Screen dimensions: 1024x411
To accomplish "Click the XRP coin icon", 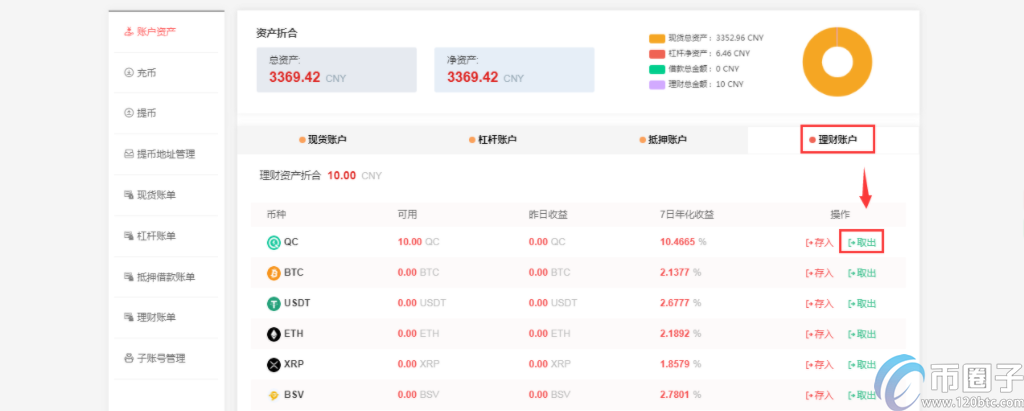I will pos(273,365).
